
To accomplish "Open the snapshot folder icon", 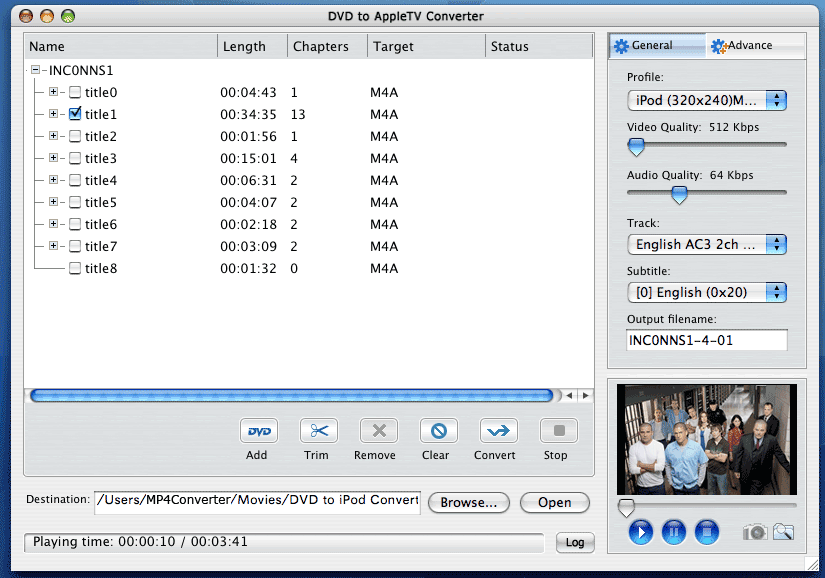I will pyautogui.click(x=783, y=532).
